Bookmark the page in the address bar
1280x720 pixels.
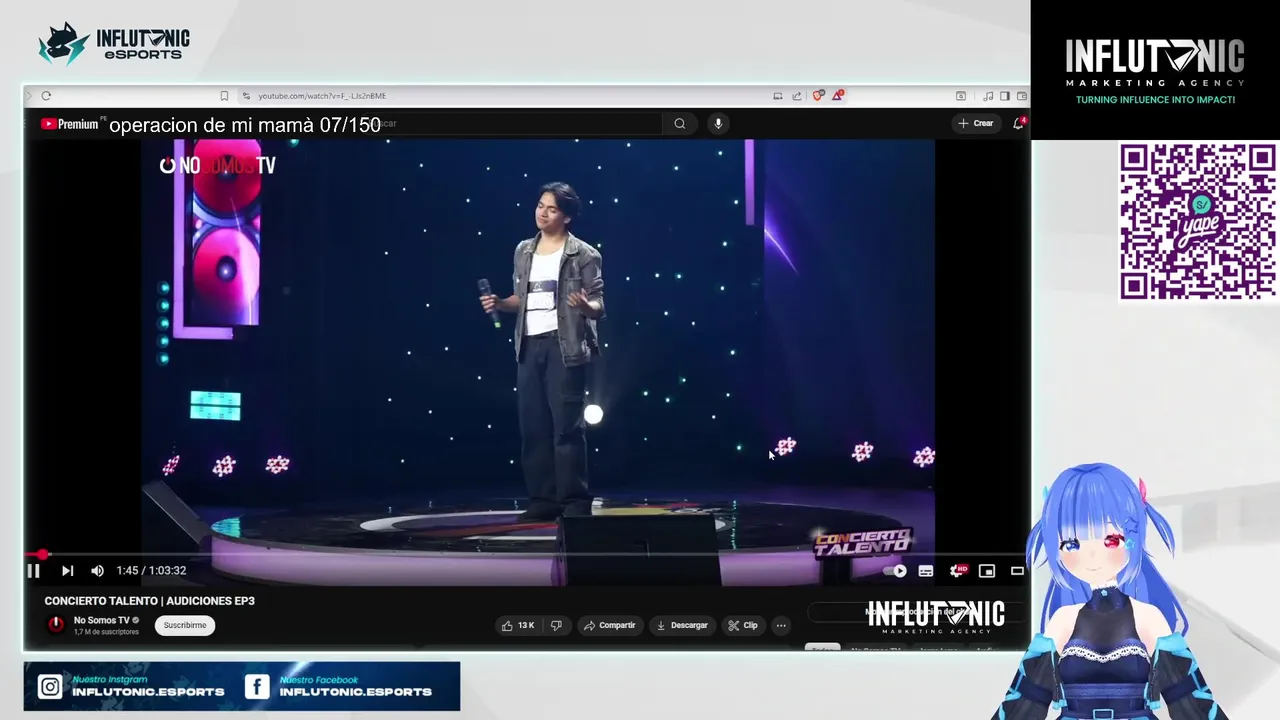224,96
